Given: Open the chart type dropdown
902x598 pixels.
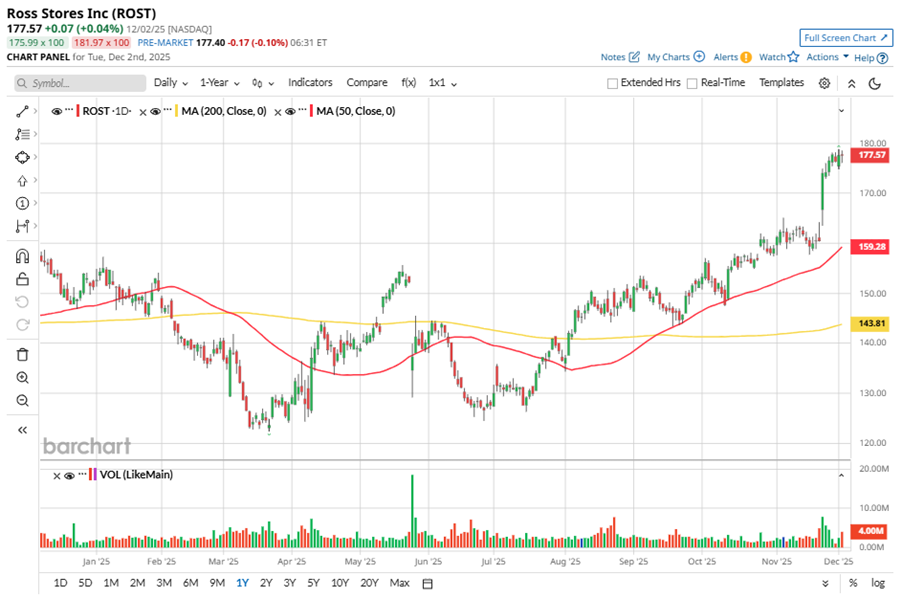Looking at the screenshot, I should (x=263, y=83).
